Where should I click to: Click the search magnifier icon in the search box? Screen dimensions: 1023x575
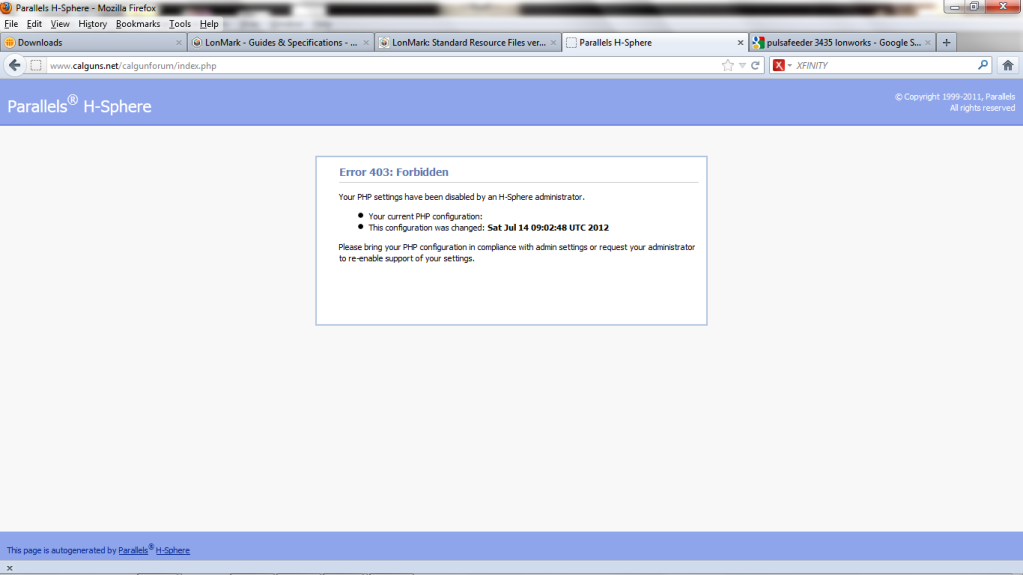point(982,66)
